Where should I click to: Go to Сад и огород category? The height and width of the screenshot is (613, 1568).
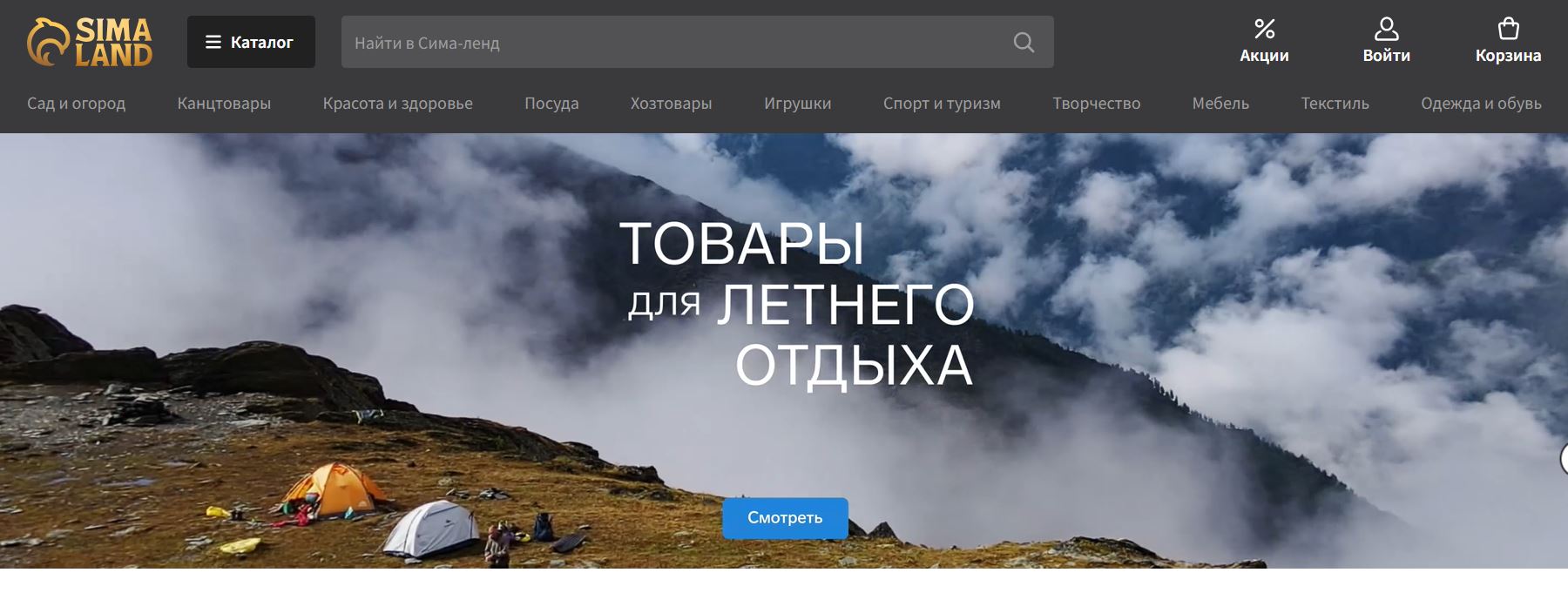pyautogui.click(x=76, y=103)
